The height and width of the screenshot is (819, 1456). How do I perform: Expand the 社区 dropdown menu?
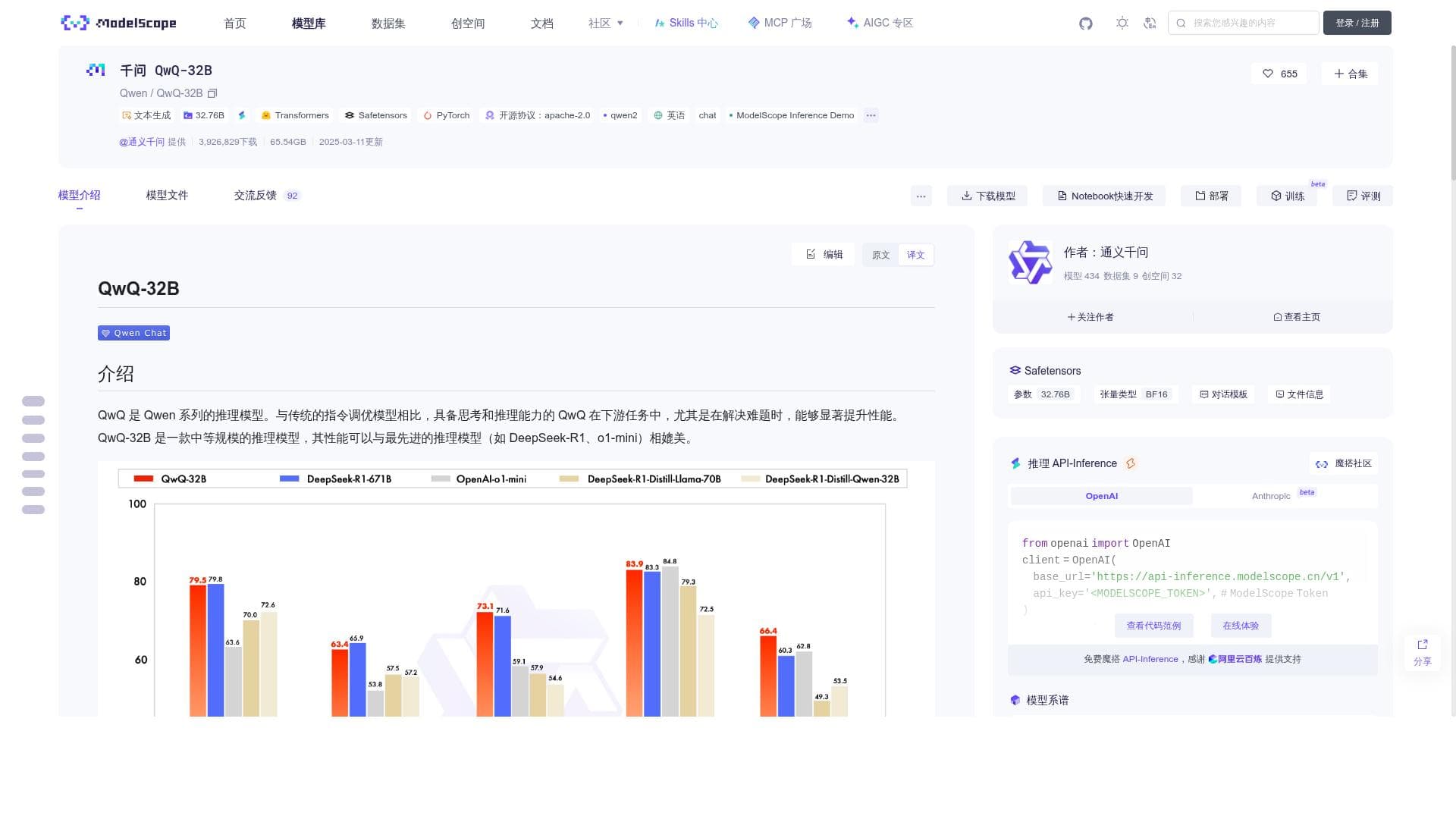605,23
